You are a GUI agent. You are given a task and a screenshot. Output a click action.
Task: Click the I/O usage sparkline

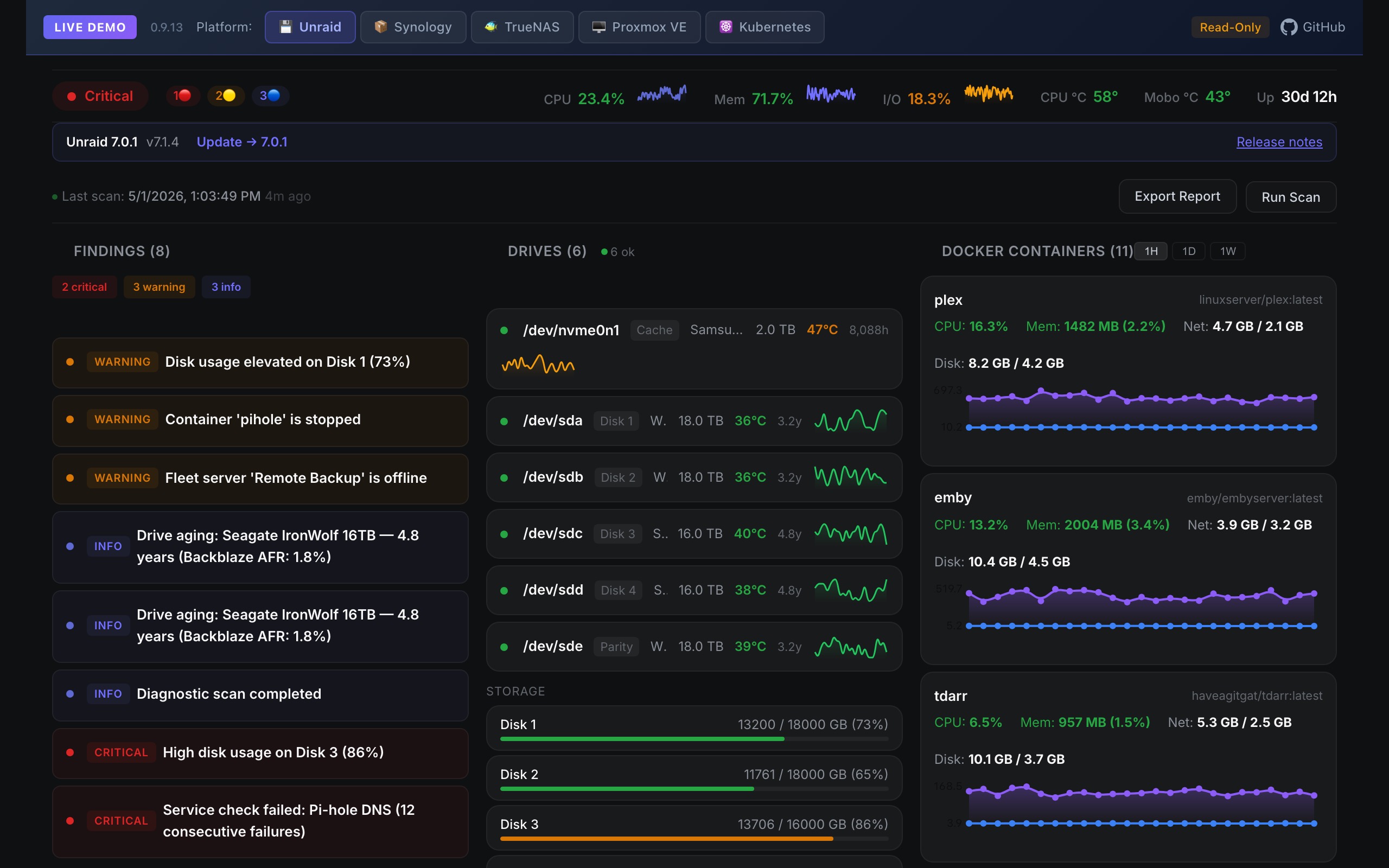989,93
